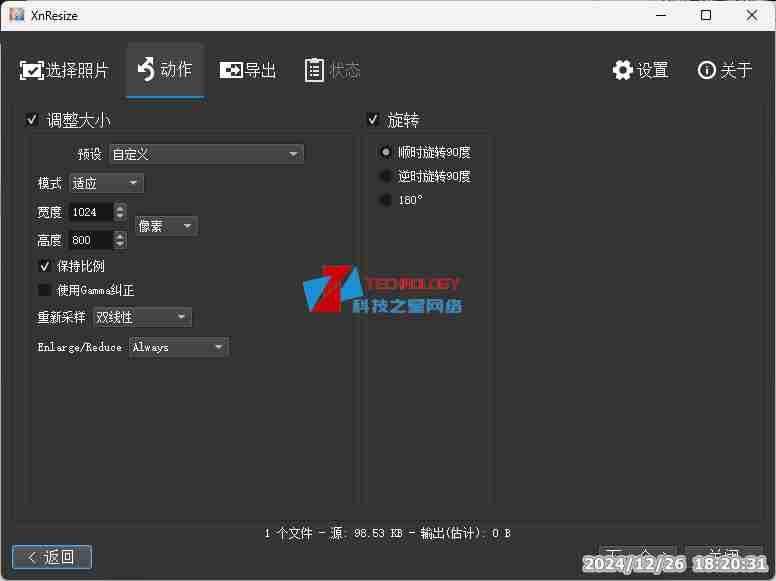Open the 重新采样 双线性 dropdown

pos(141,317)
